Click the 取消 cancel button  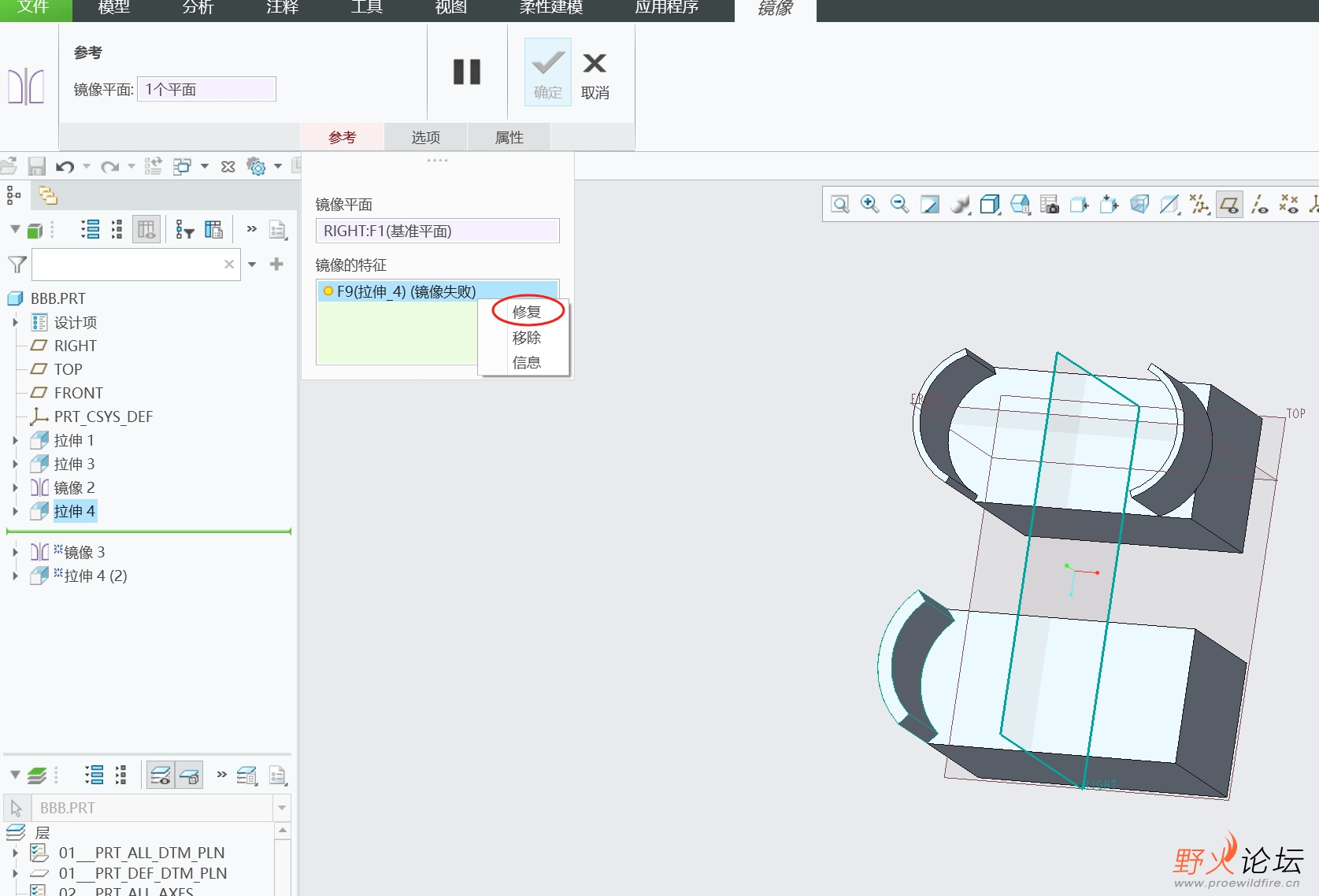click(x=595, y=75)
